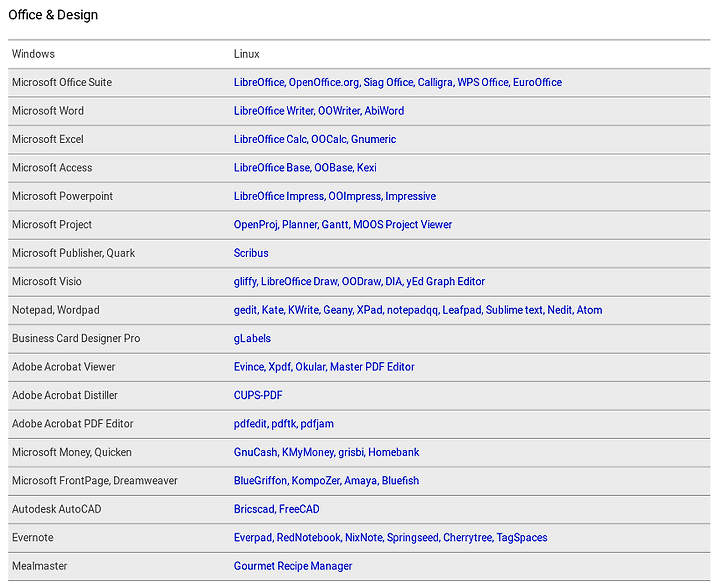Click the Kate link
The image size is (720, 587).
coord(272,310)
